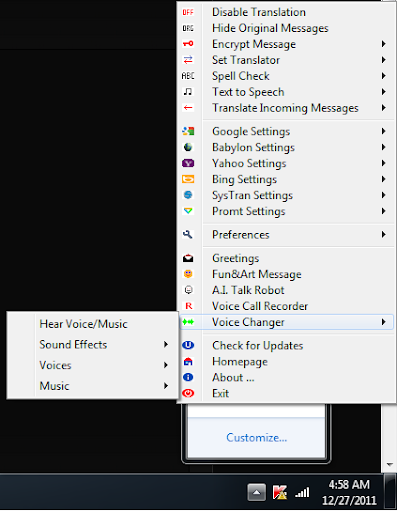Click the red OFF icon beside Disable Translation

tap(188, 12)
